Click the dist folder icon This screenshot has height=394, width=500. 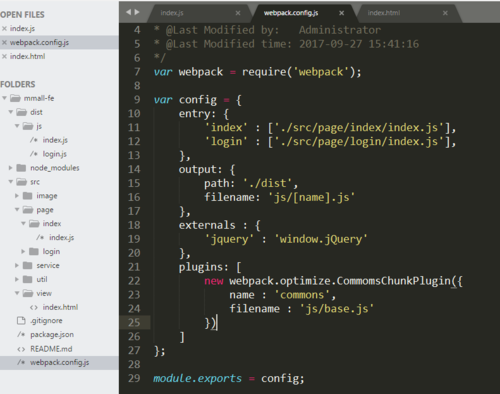click(22, 112)
